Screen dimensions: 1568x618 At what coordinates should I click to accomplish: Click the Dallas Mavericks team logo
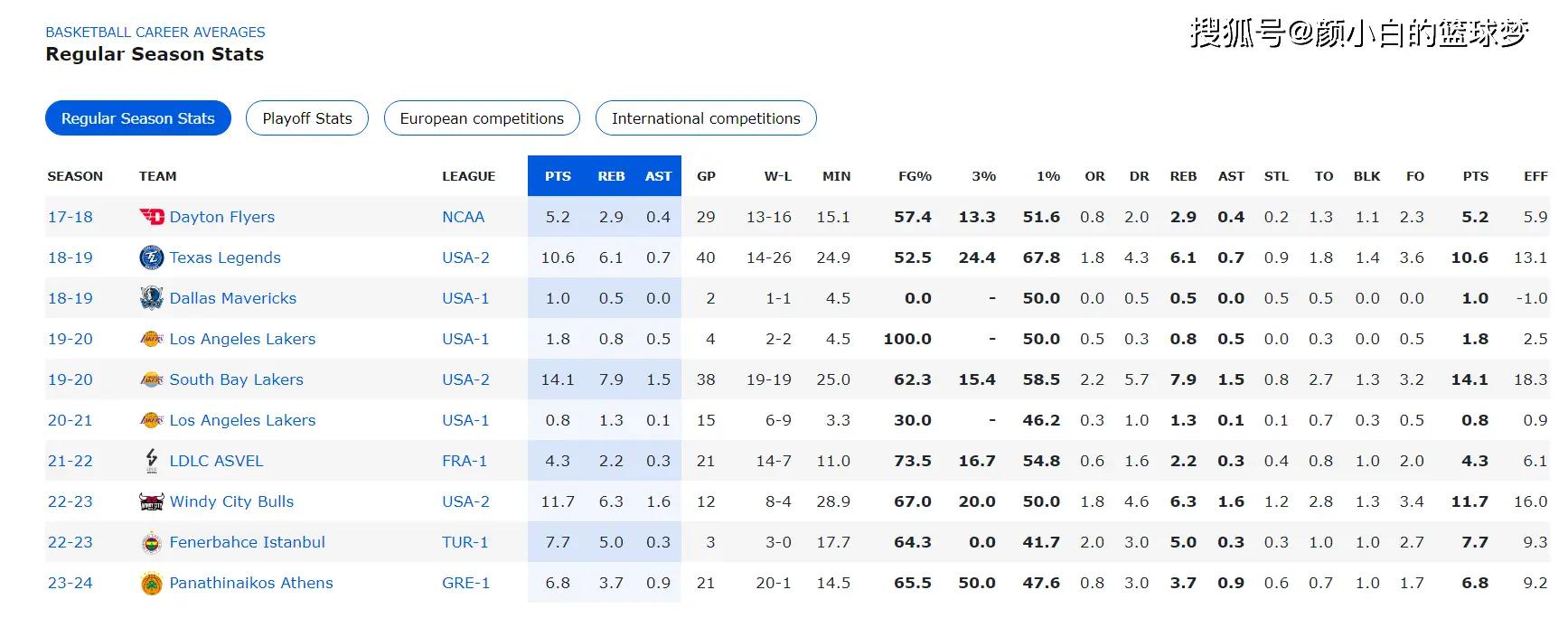tap(151, 298)
